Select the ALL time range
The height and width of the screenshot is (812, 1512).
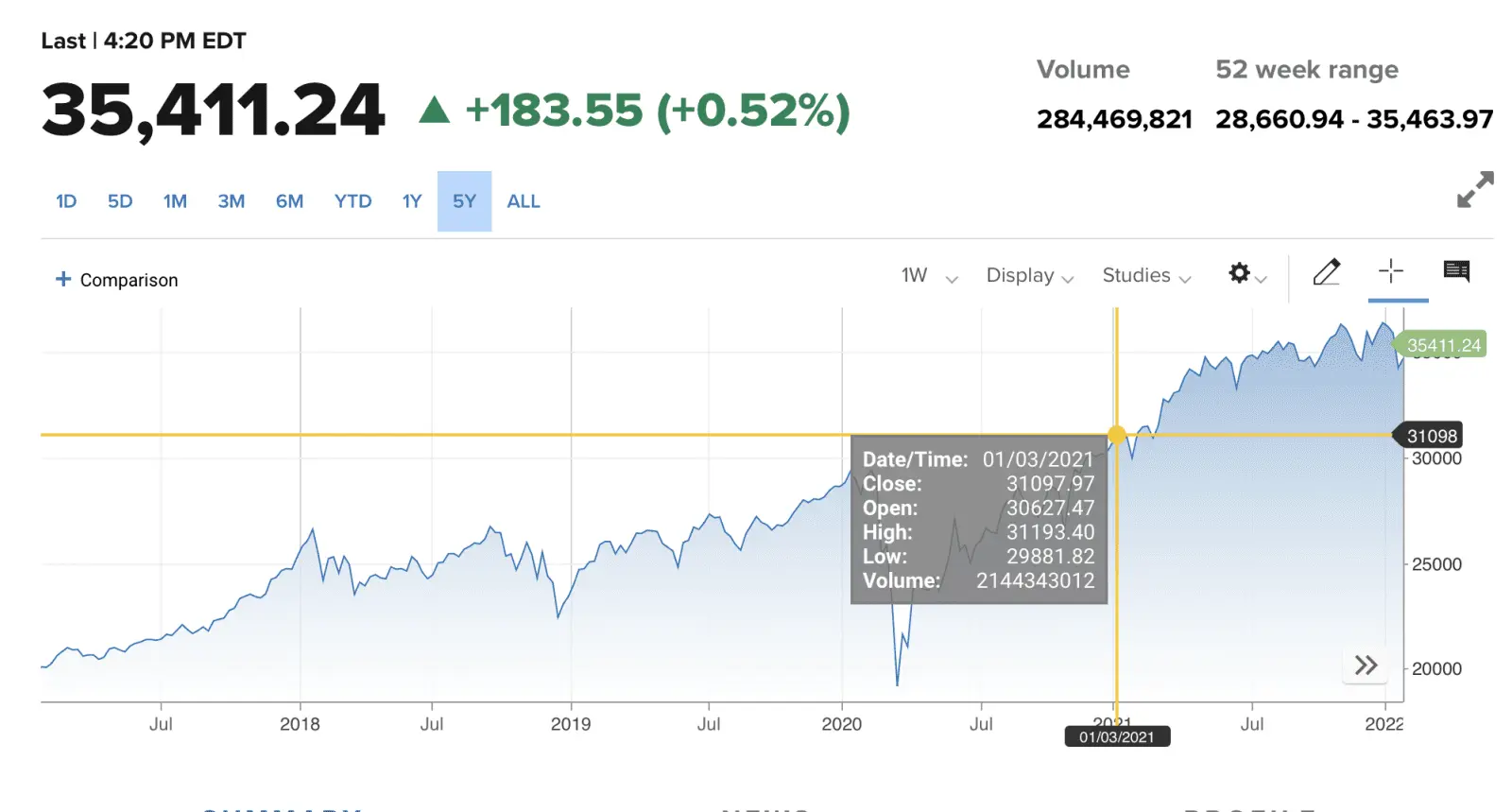point(523,200)
